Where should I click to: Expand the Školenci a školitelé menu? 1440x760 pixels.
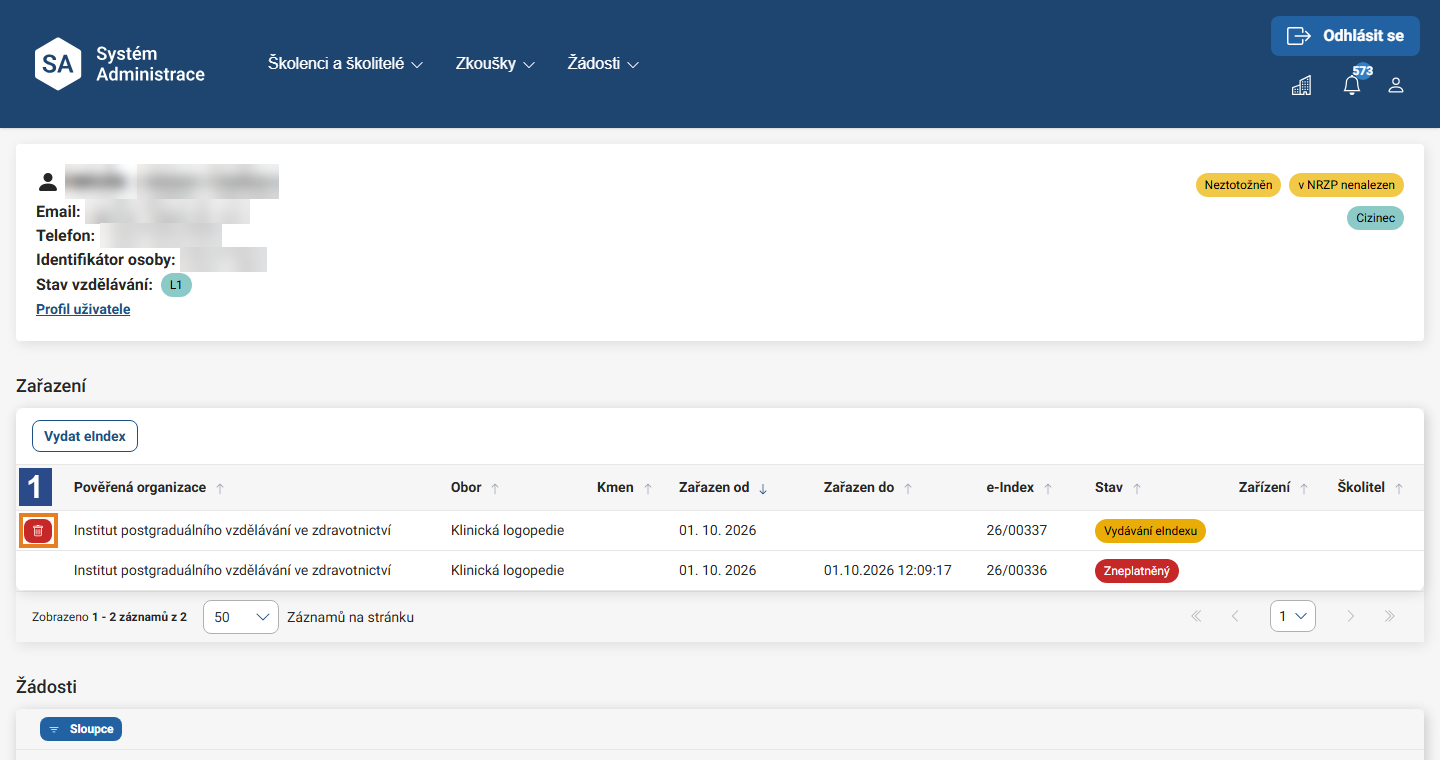[346, 63]
